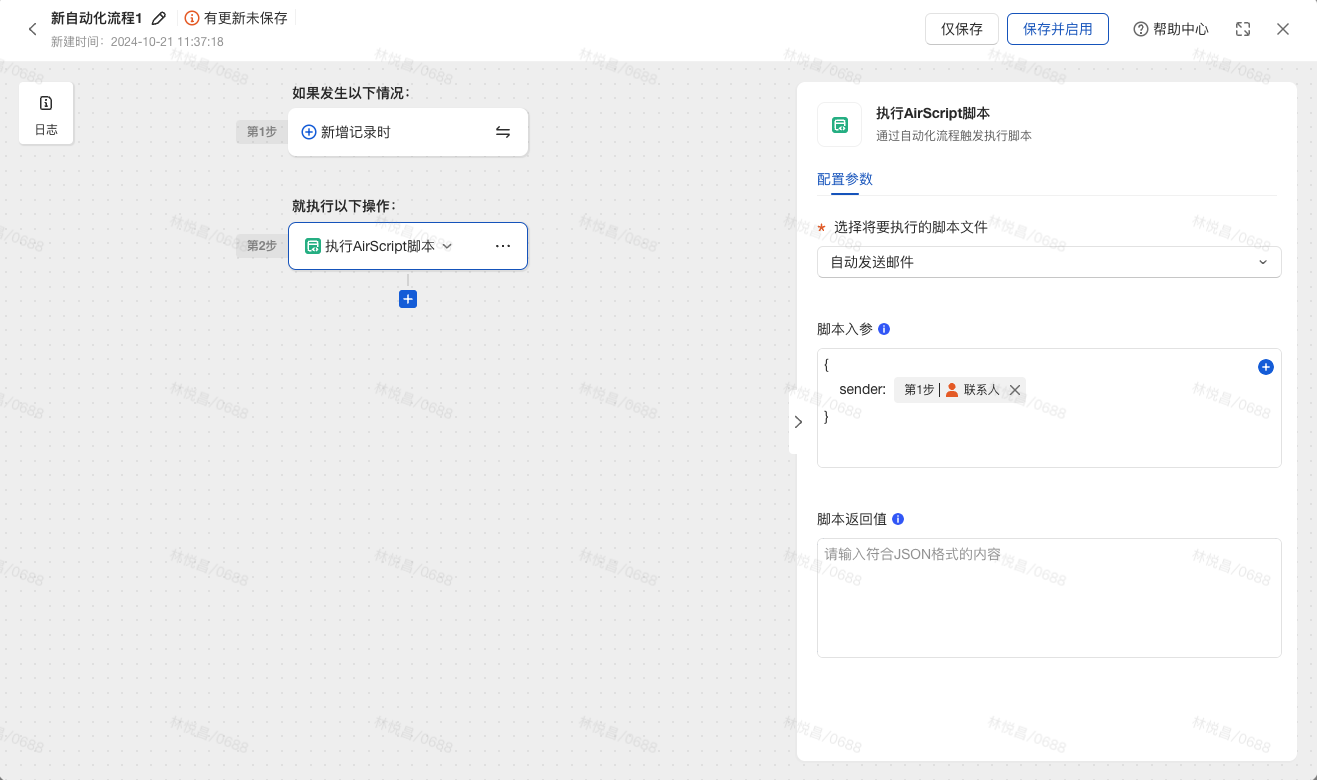Viewport: 1317px width, 780px height.
Task: Open the three-dot menu on step 2
Action: [503, 246]
